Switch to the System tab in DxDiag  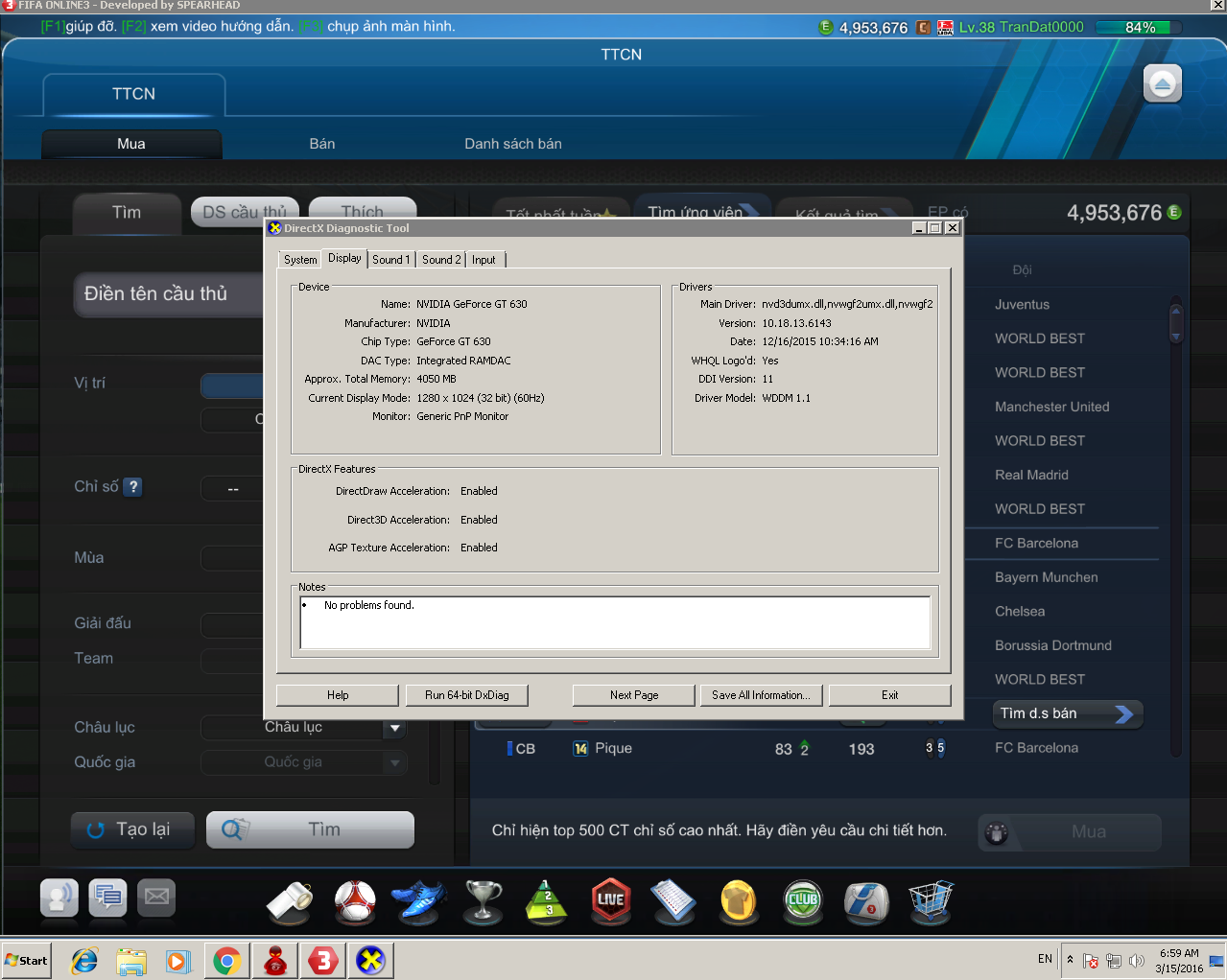[300, 260]
